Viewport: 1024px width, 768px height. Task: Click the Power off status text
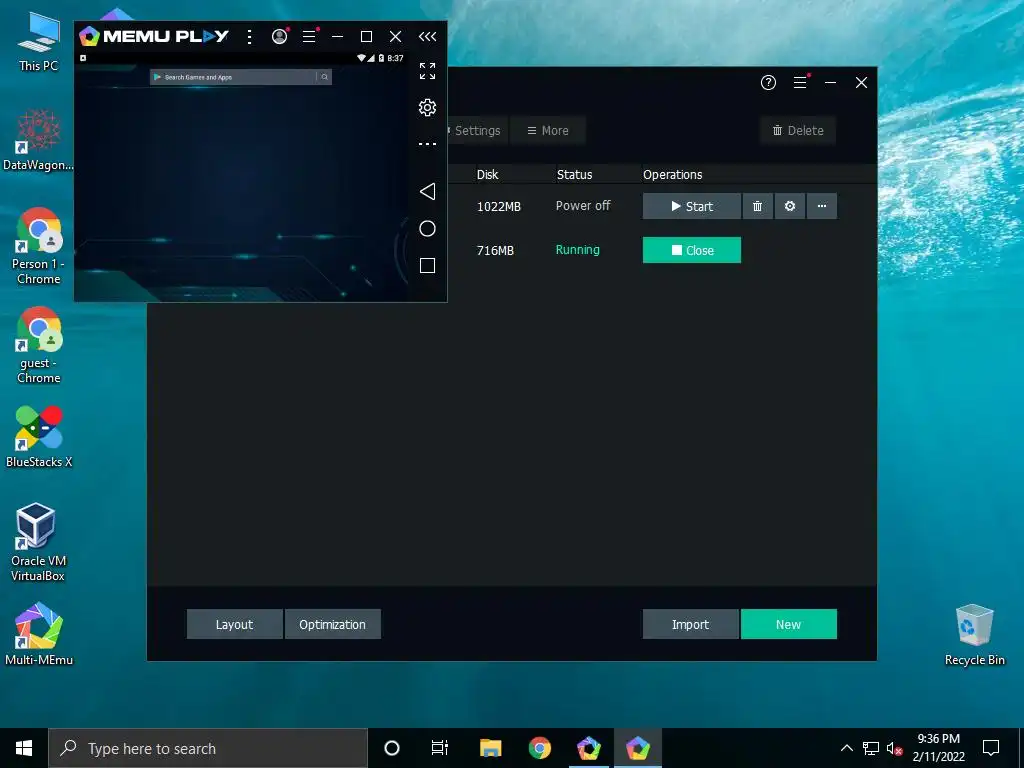tap(583, 206)
